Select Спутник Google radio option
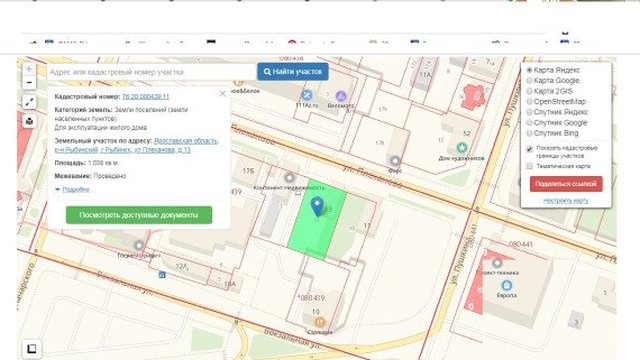This screenshot has width=640, height=360. [529, 122]
